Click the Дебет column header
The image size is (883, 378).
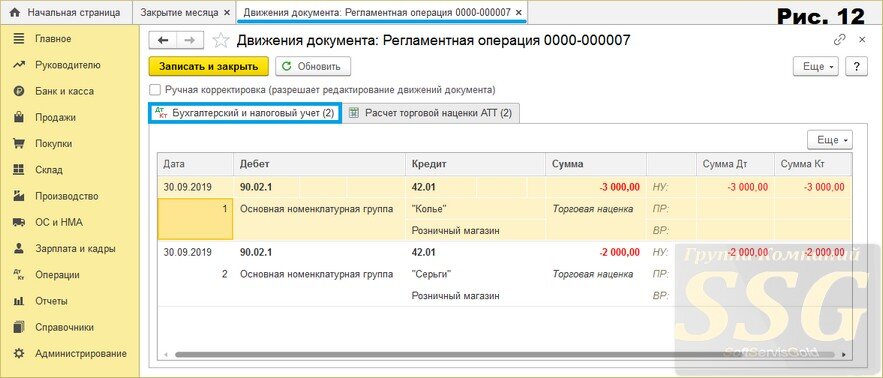(319, 164)
